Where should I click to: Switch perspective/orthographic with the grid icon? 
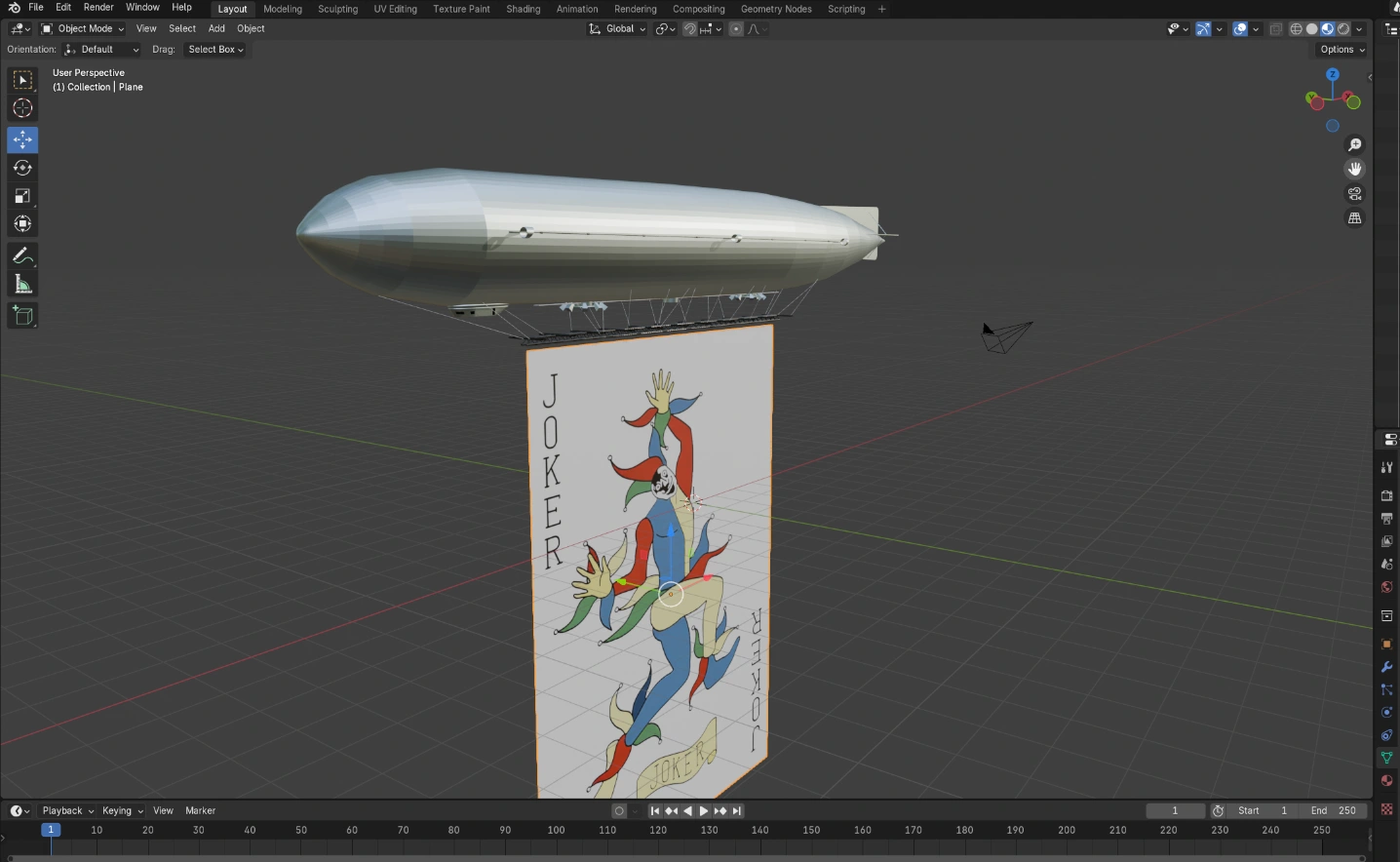click(1355, 218)
